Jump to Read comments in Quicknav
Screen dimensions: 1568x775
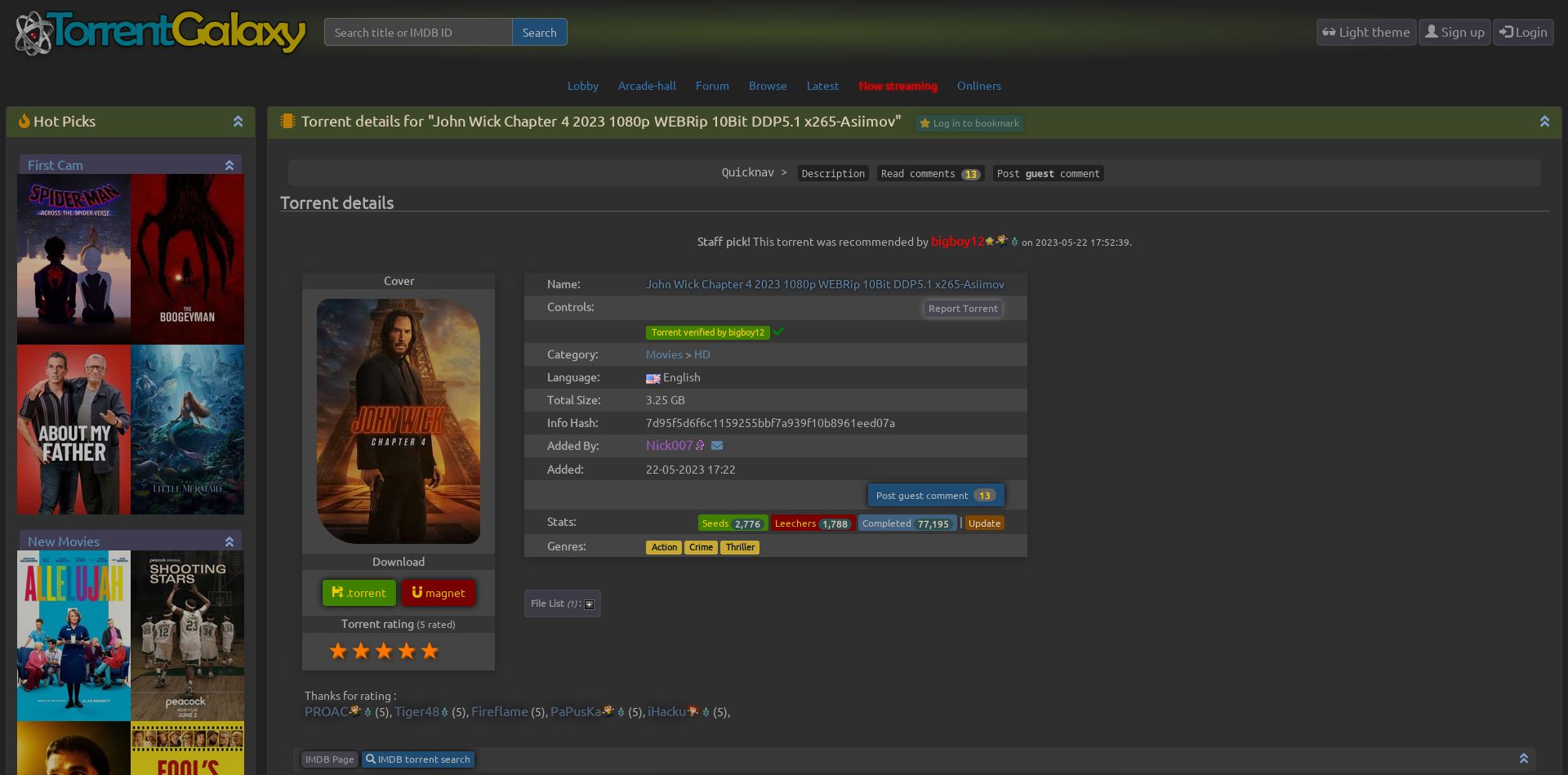[x=930, y=173]
